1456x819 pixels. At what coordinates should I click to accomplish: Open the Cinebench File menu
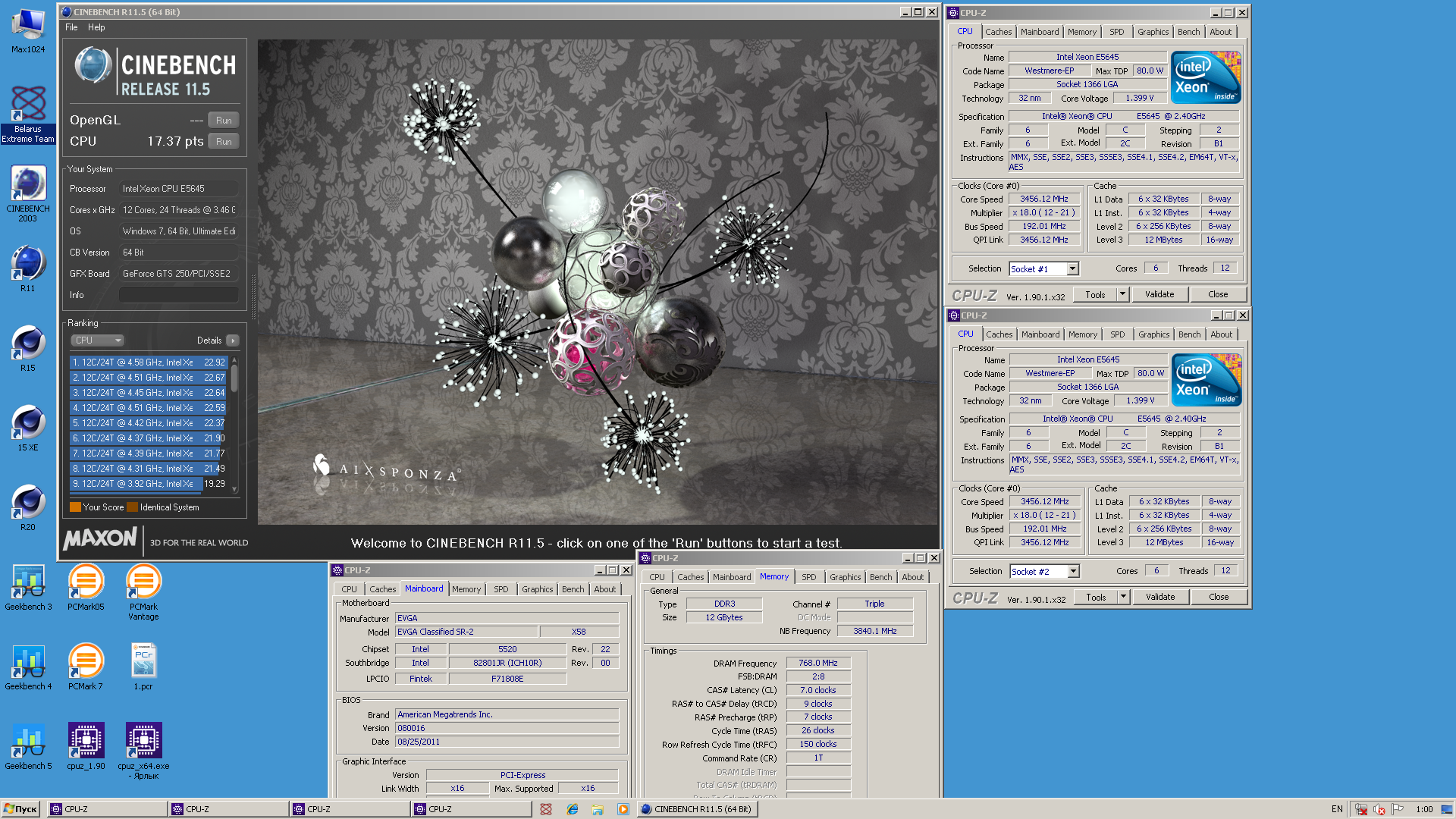(x=71, y=27)
